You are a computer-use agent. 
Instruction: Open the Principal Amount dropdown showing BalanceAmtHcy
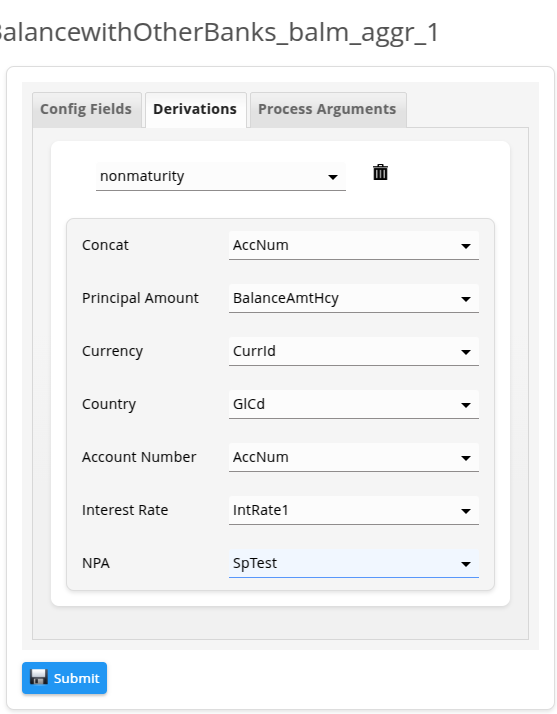tap(354, 298)
